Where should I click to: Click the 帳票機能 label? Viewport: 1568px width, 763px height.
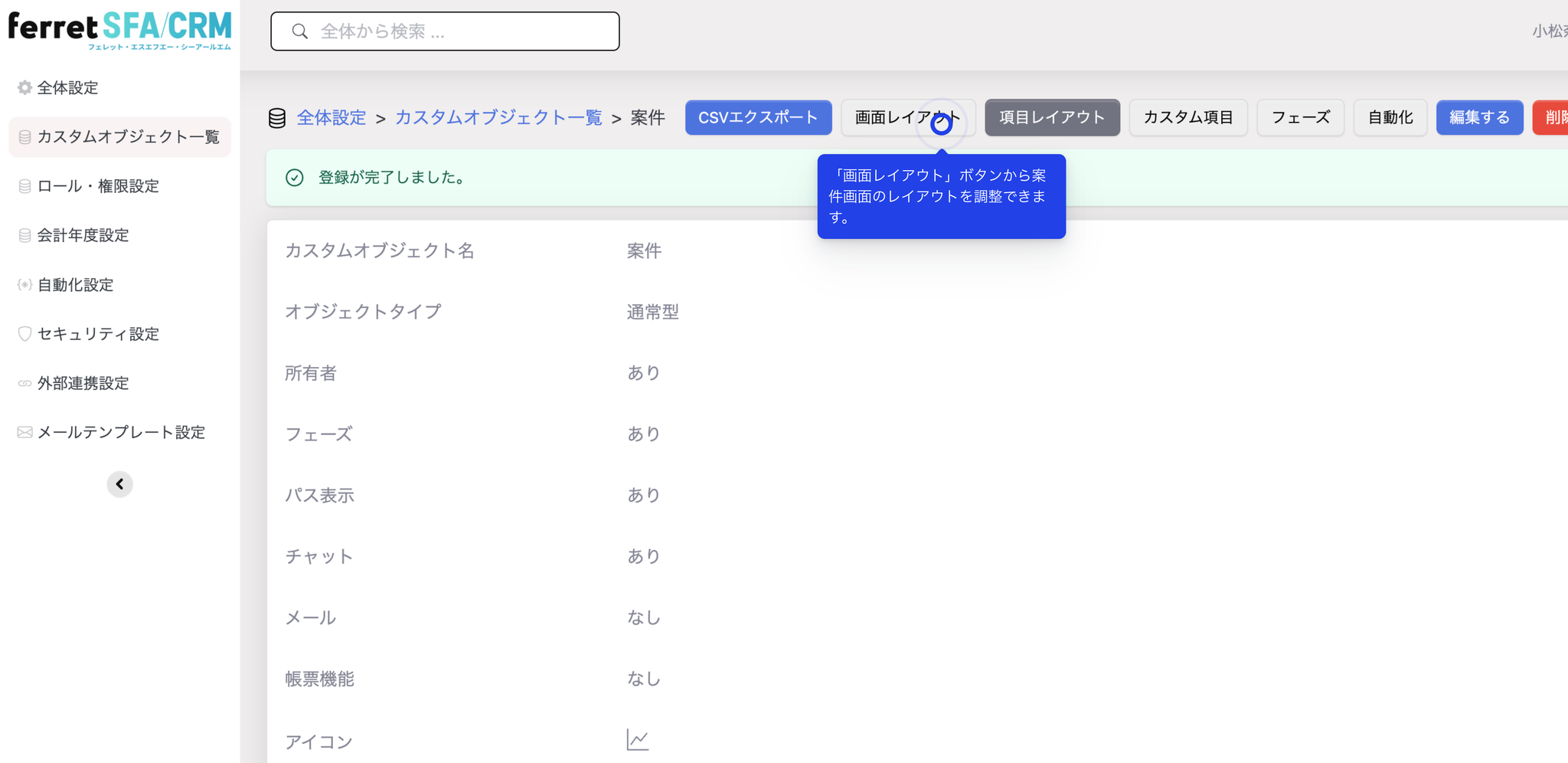(x=319, y=679)
